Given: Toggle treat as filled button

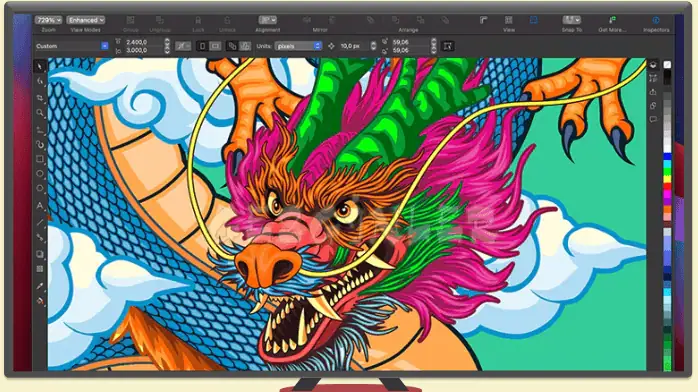Looking at the screenshot, I should point(448,46).
